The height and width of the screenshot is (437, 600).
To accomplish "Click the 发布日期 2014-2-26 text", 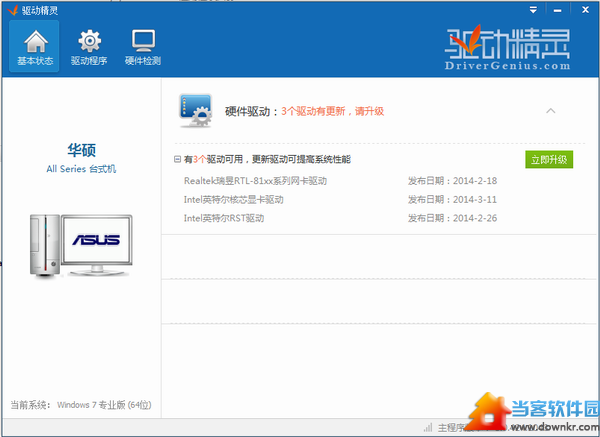I will pyautogui.click(x=452, y=218).
